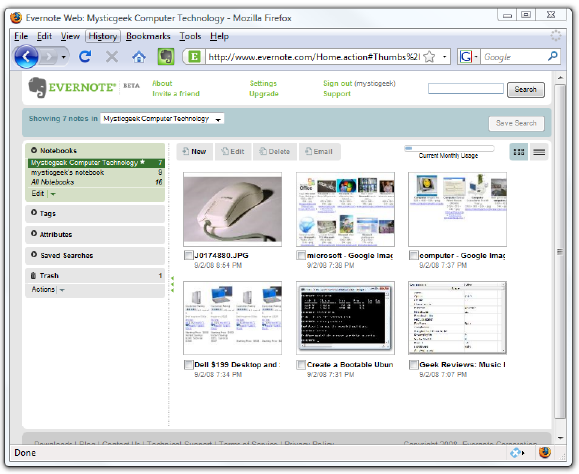
Task: Go to Firefox home page icon
Action: 139,57
